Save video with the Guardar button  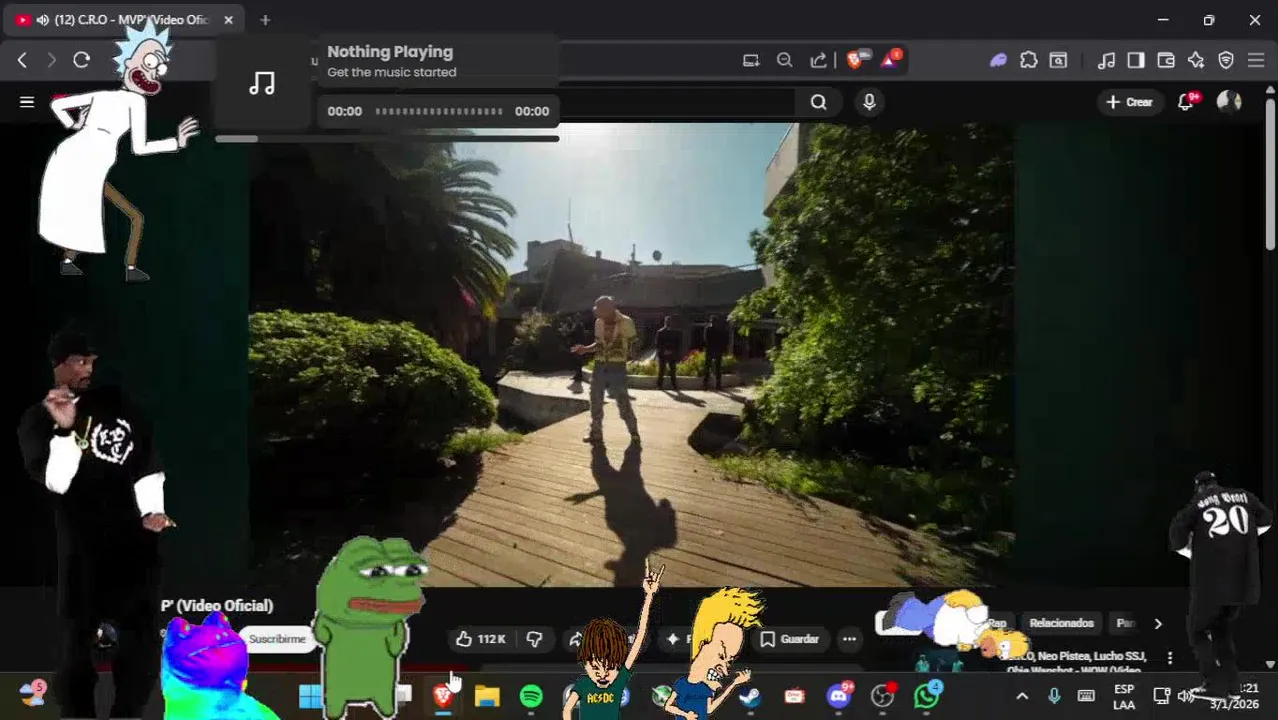click(x=790, y=639)
